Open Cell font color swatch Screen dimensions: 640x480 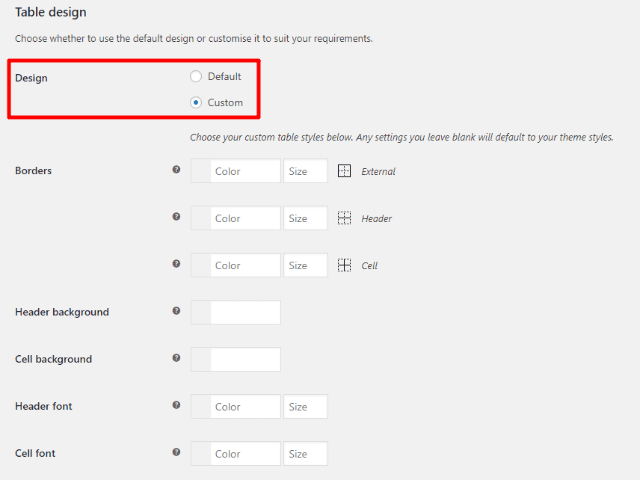pyautogui.click(x=200, y=453)
